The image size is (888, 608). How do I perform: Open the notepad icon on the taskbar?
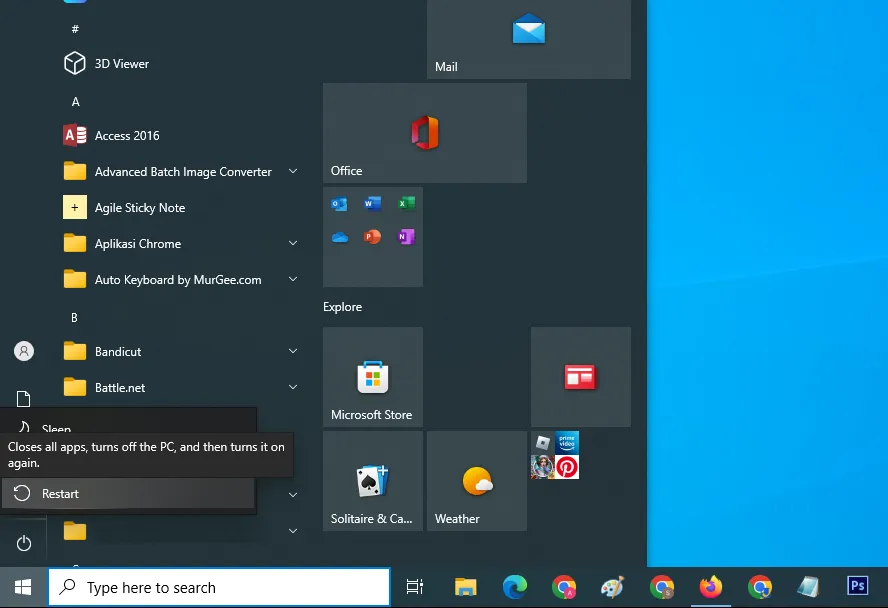[808, 587]
